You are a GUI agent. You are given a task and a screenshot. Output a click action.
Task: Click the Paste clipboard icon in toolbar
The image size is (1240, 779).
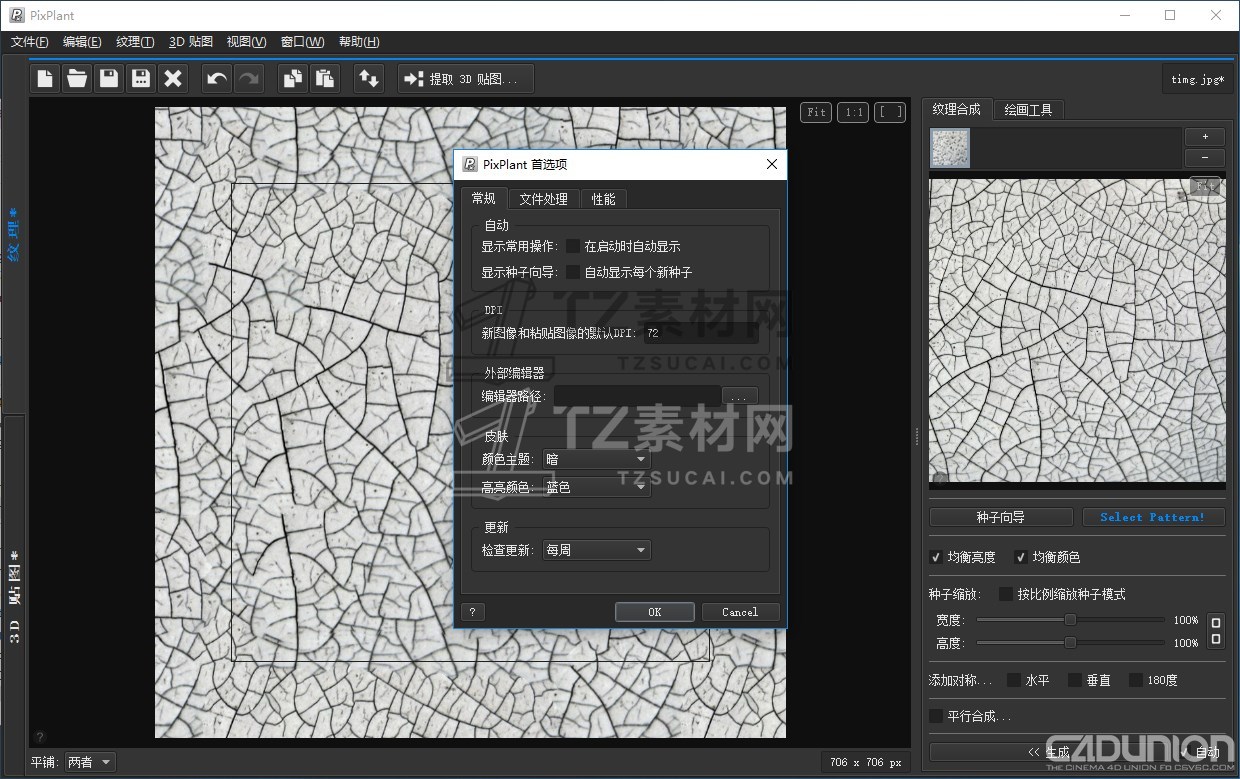[x=324, y=78]
